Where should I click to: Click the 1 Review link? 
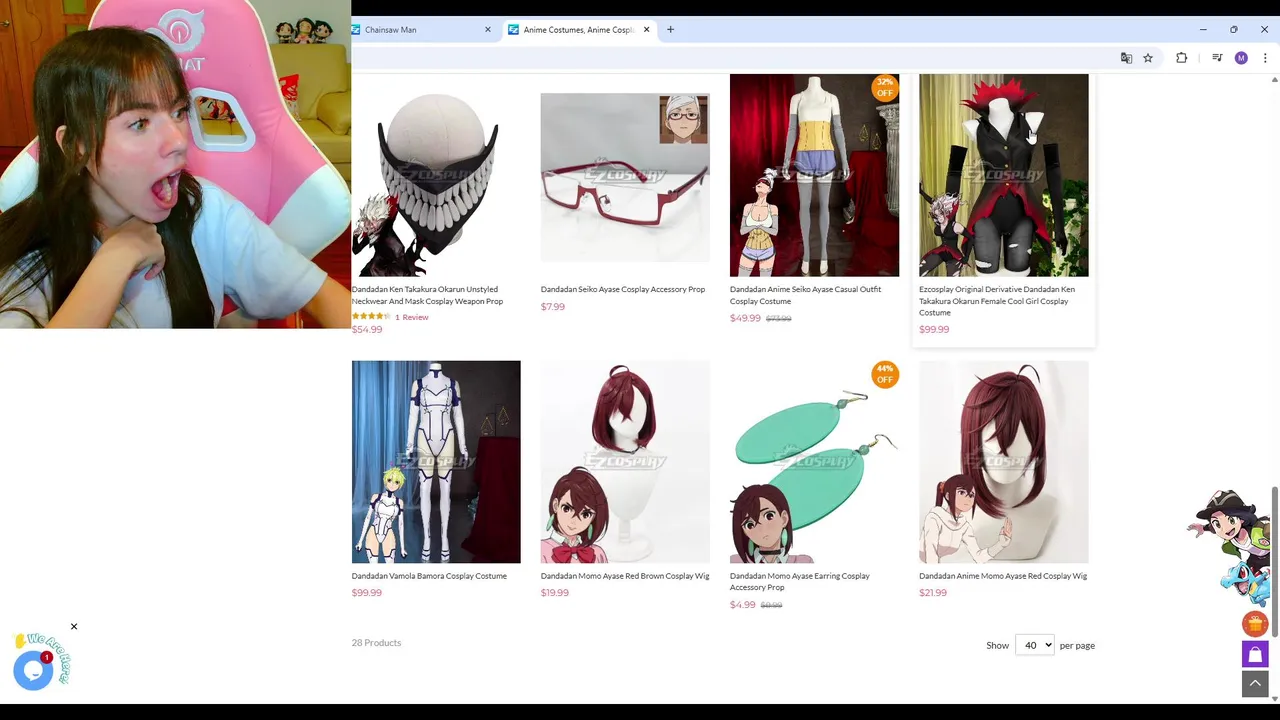412,317
